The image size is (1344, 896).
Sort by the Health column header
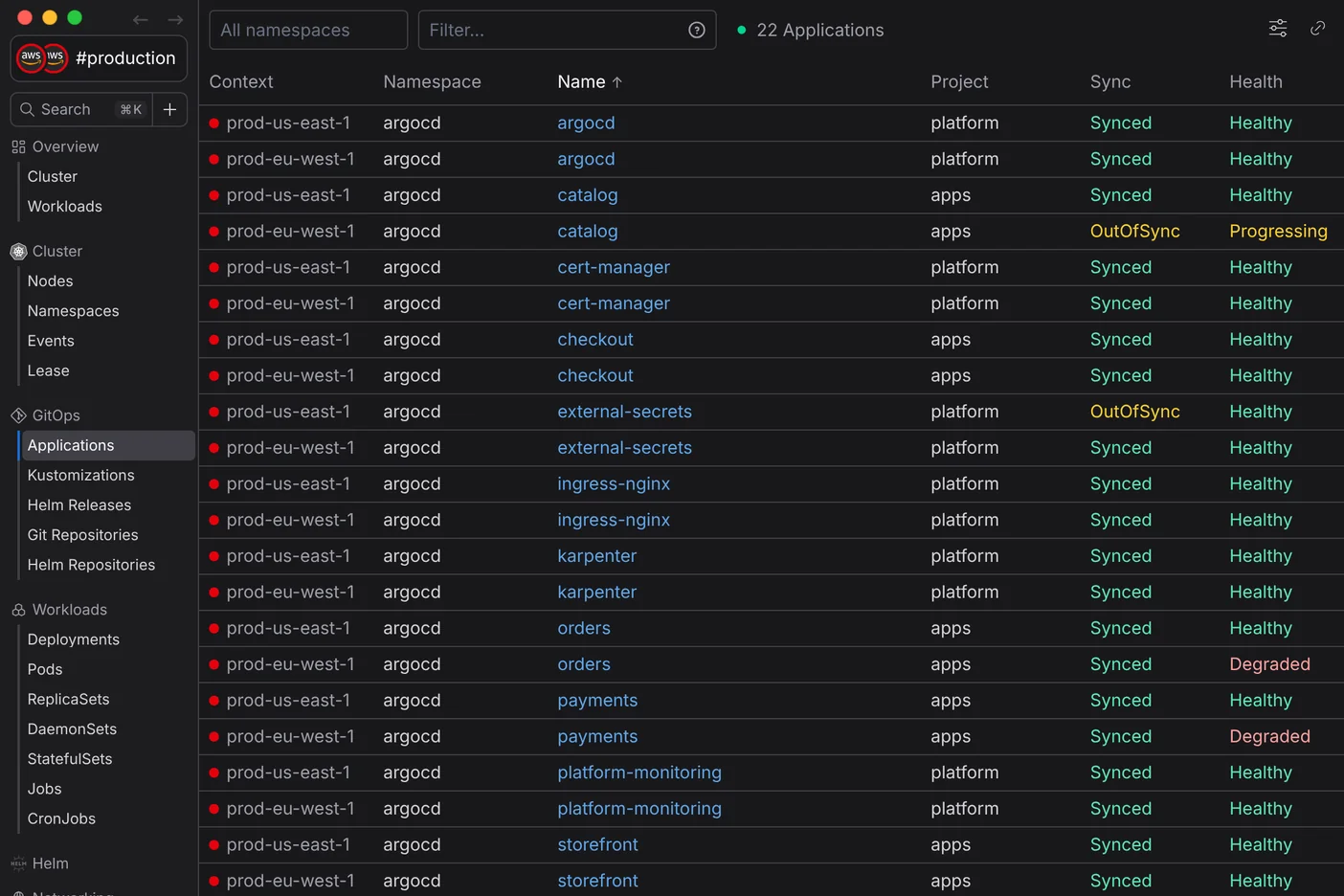tap(1256, 82)
